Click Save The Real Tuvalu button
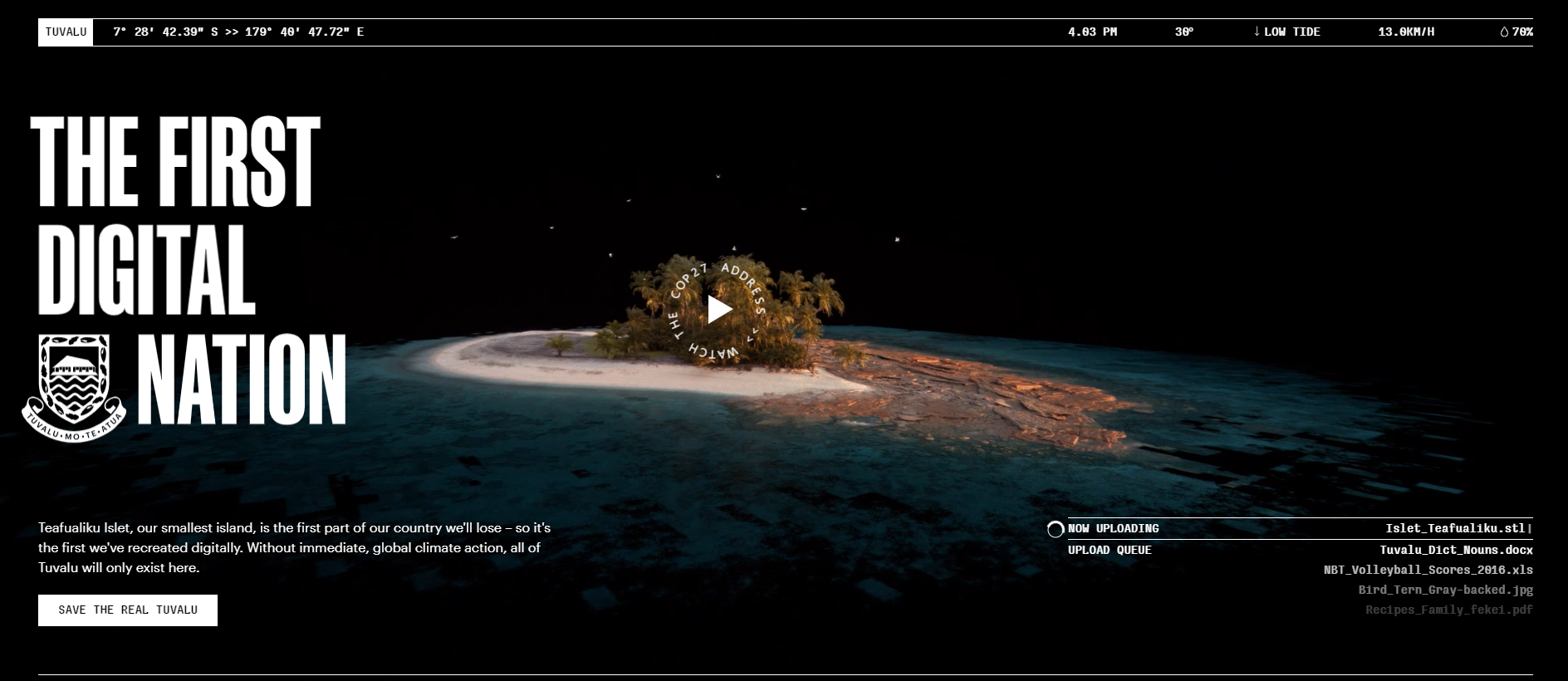1568x681 pixels. pyautogui.click(x=128, y=610)
